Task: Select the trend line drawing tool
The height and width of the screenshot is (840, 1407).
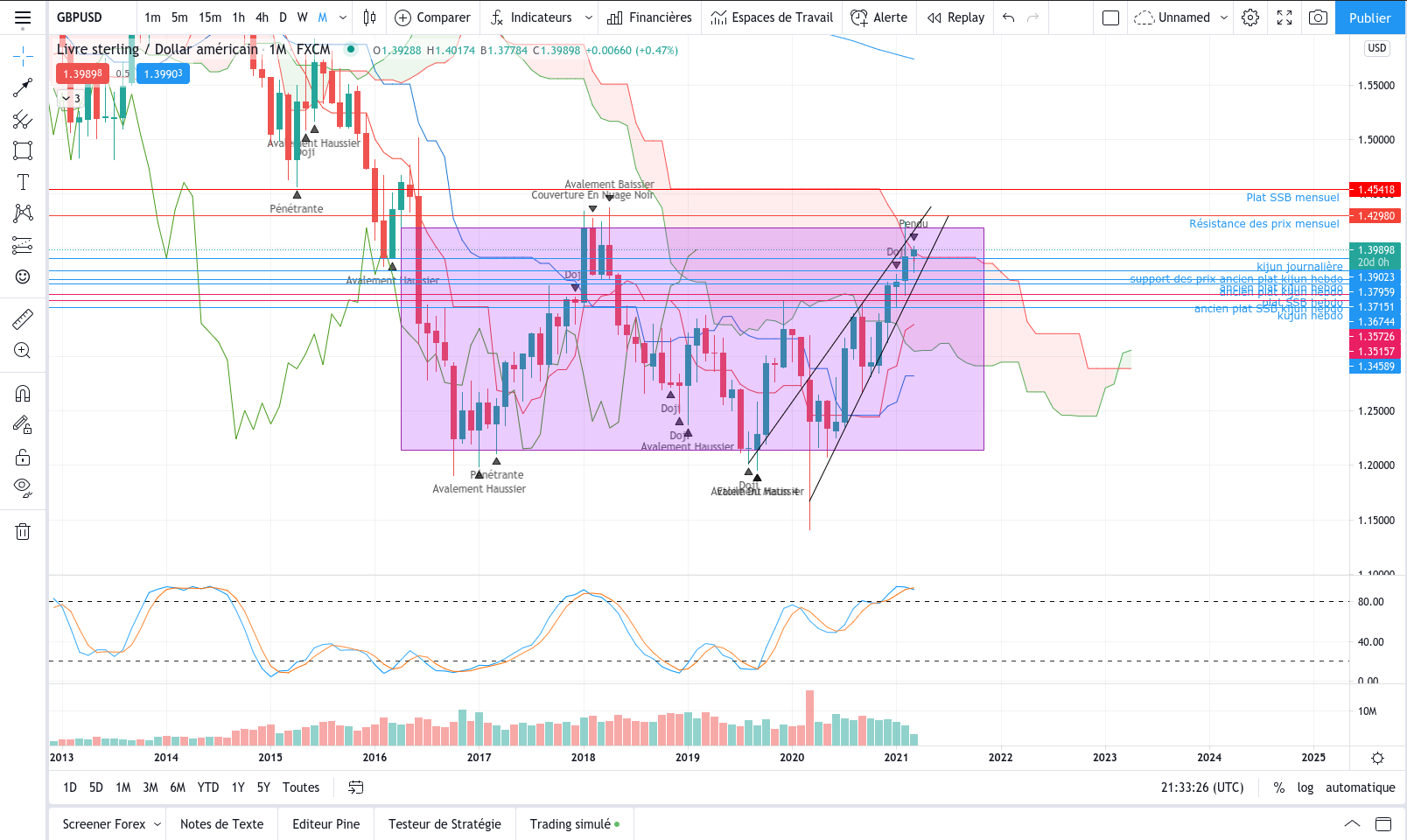Action: pos(23,87)
